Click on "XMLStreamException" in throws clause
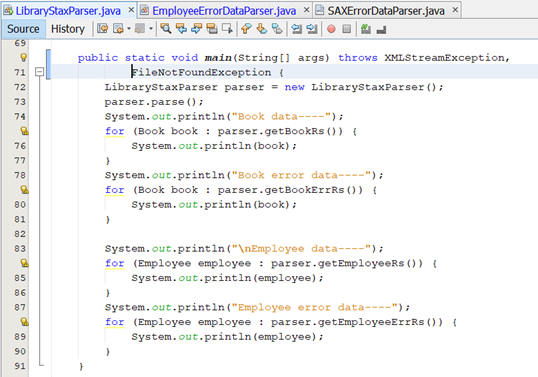The height and width of the screenshot is (377, 538). [x=445, y=58]
